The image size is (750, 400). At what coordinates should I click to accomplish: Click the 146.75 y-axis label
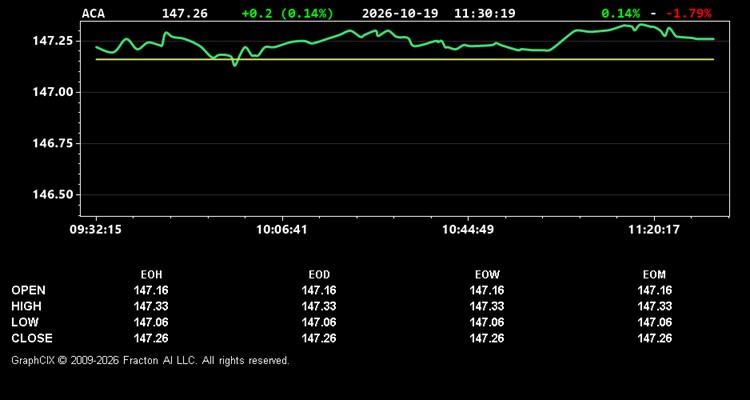pos(52,144)
